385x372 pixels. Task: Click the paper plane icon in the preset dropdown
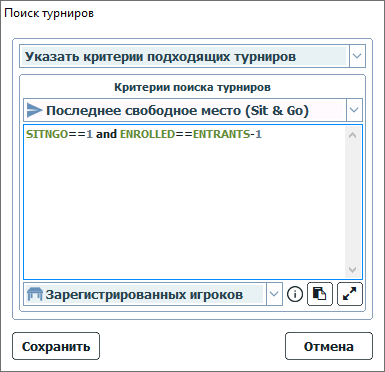tap(34, 110)
